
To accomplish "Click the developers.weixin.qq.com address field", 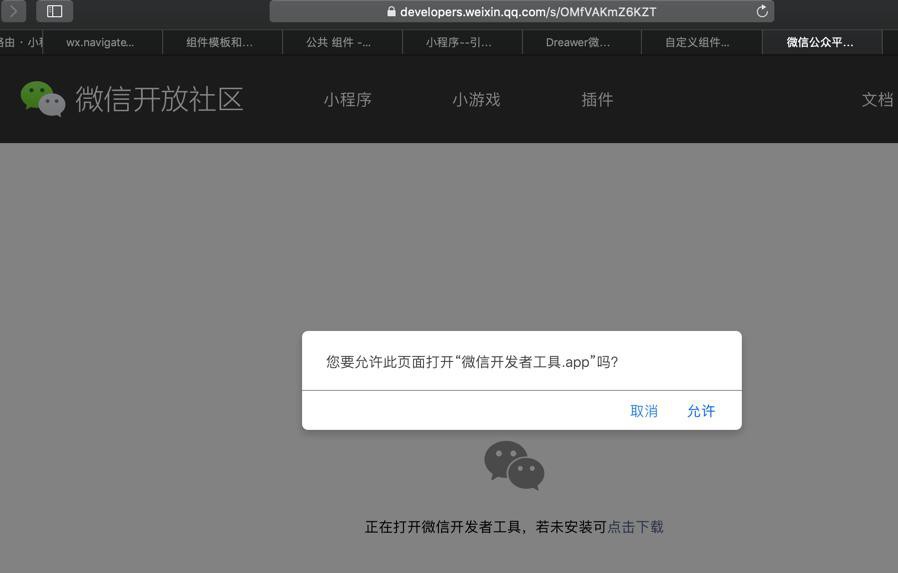I will click(522, 11).
